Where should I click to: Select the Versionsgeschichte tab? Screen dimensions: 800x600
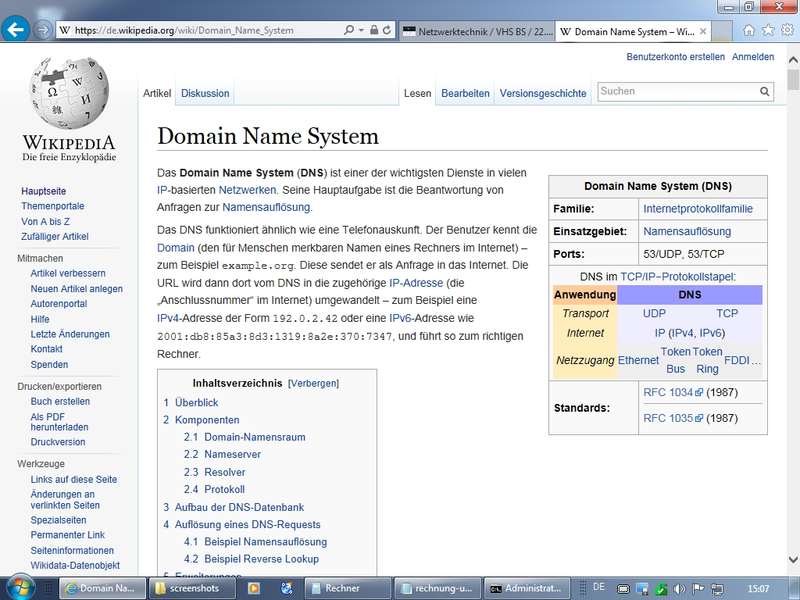(x=543, y=93)
